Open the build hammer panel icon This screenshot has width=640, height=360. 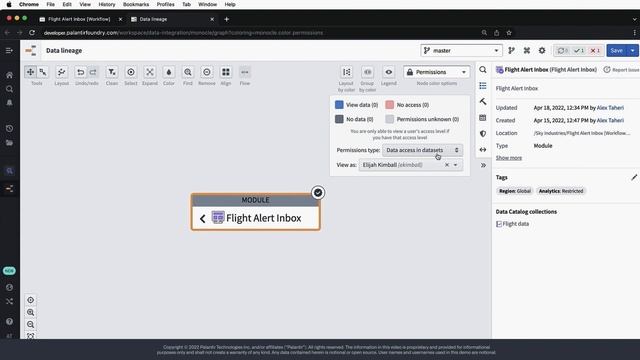click(483, 102)
